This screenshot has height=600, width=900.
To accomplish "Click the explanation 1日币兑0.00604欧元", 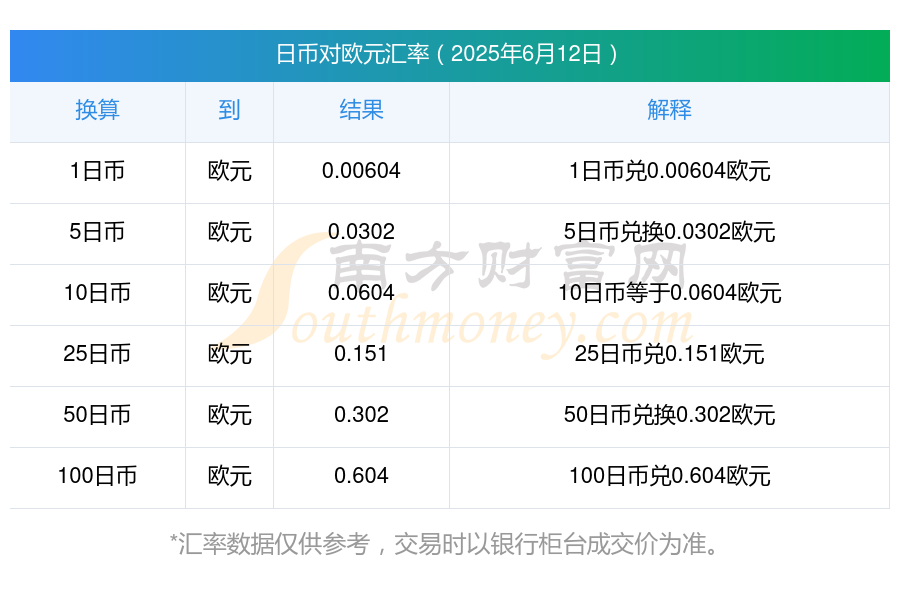I will click(669, 171).
